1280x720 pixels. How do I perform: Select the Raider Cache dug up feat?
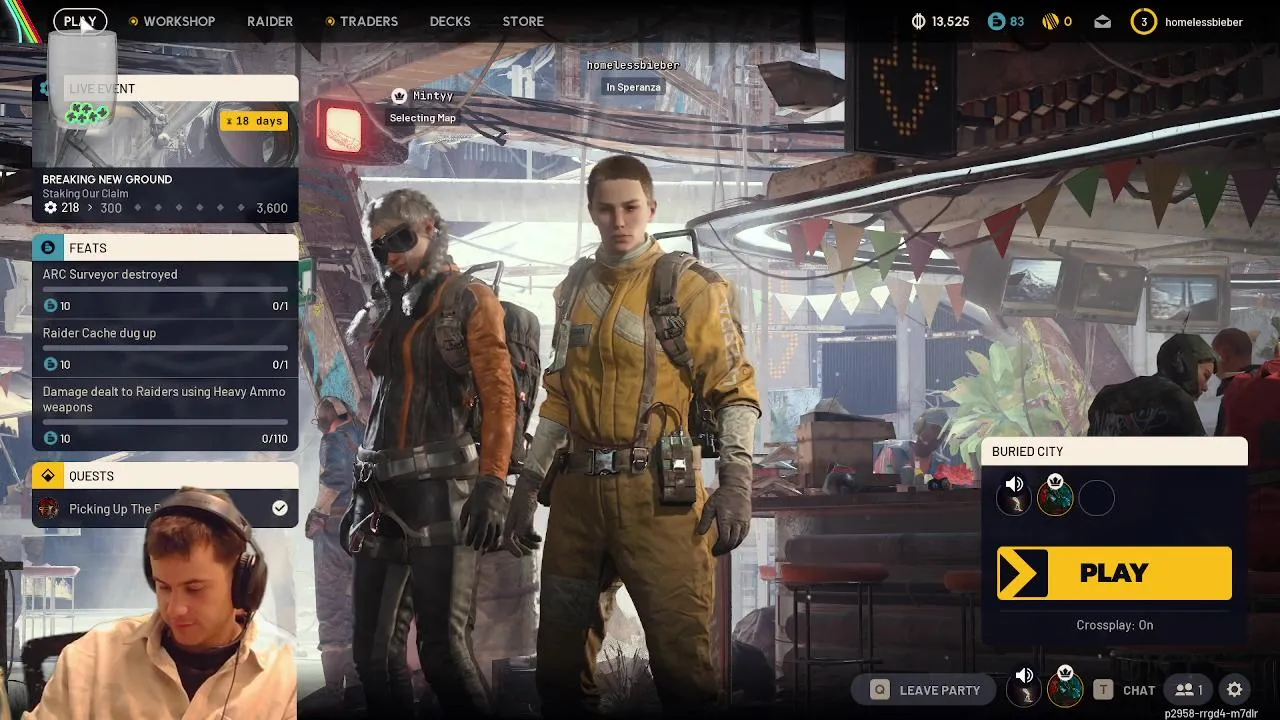[165, 349]
